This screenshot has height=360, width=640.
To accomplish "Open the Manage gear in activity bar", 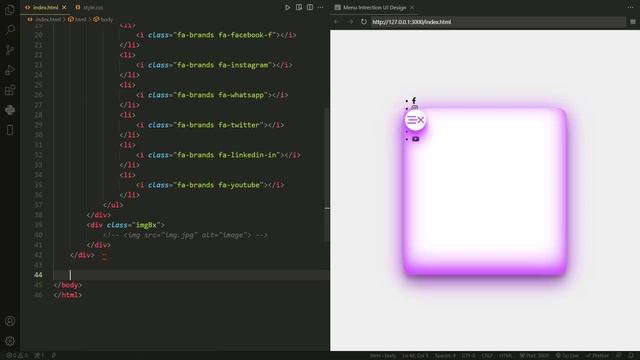I will pyautogui.click(x=10, y=341).
